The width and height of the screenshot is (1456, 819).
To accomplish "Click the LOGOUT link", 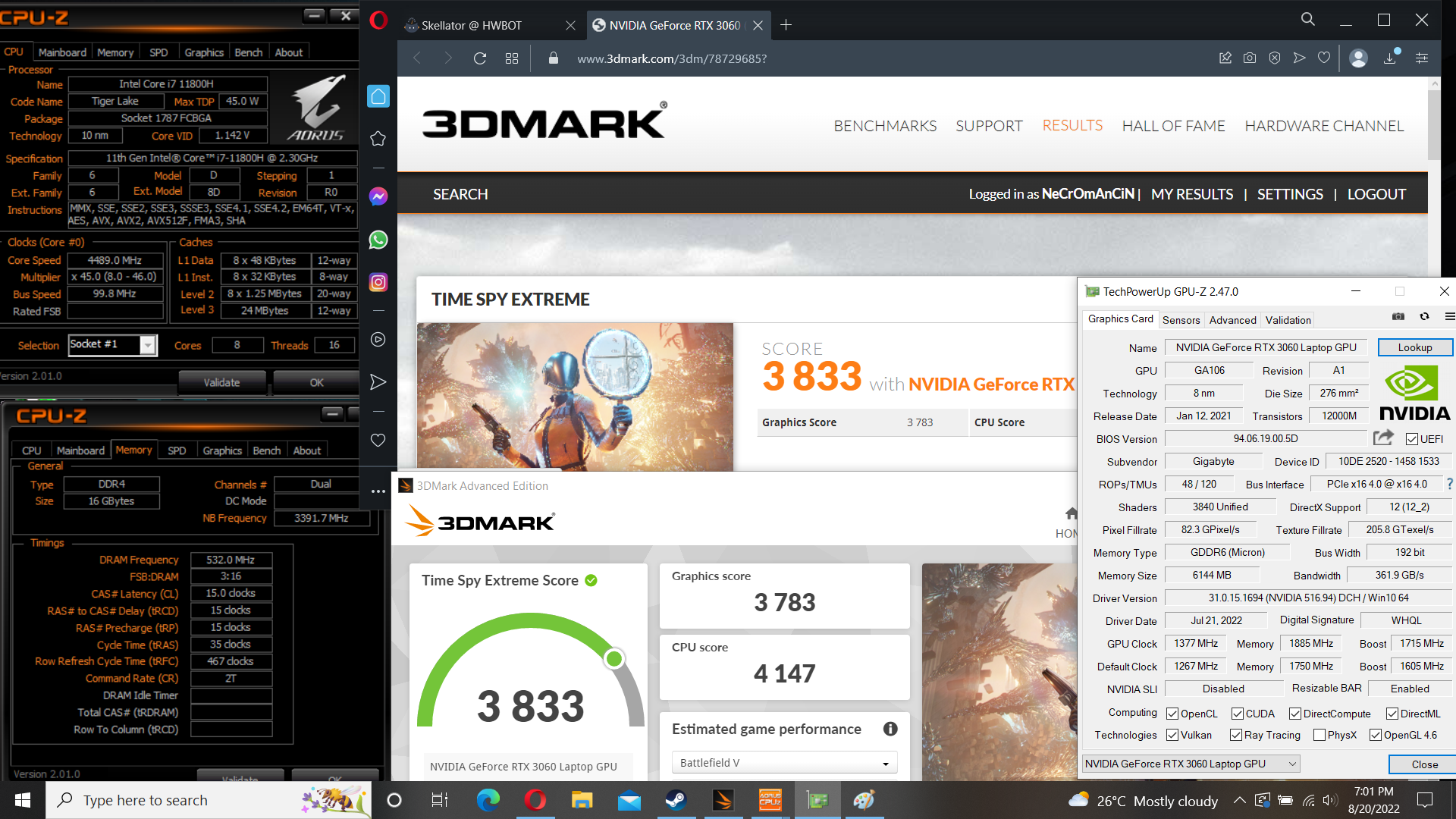I will click(1376, 194).
